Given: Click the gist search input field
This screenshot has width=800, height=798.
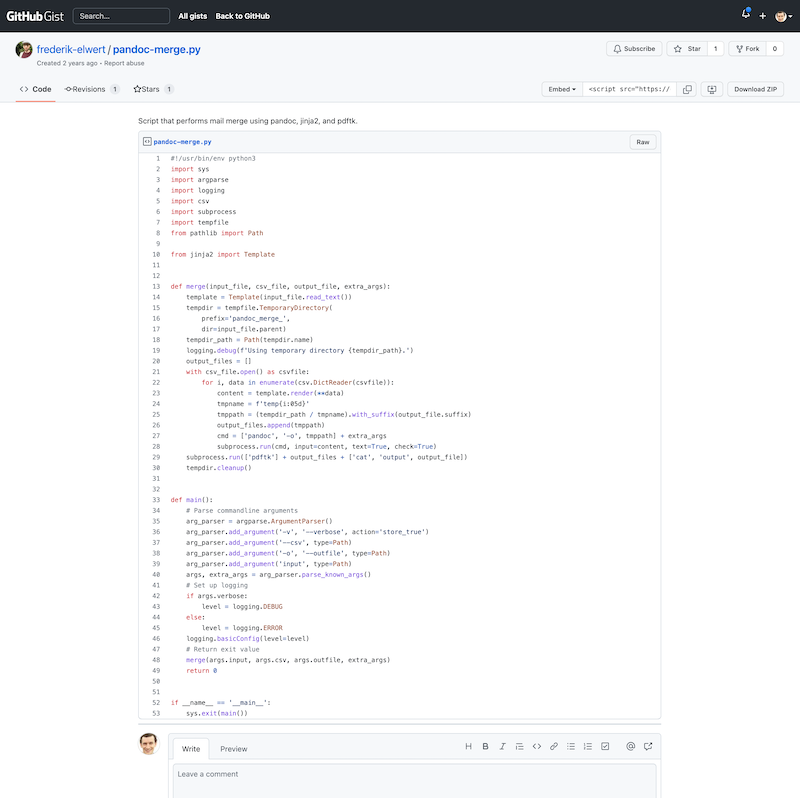Looking at the screenshot, I should 121,16.
